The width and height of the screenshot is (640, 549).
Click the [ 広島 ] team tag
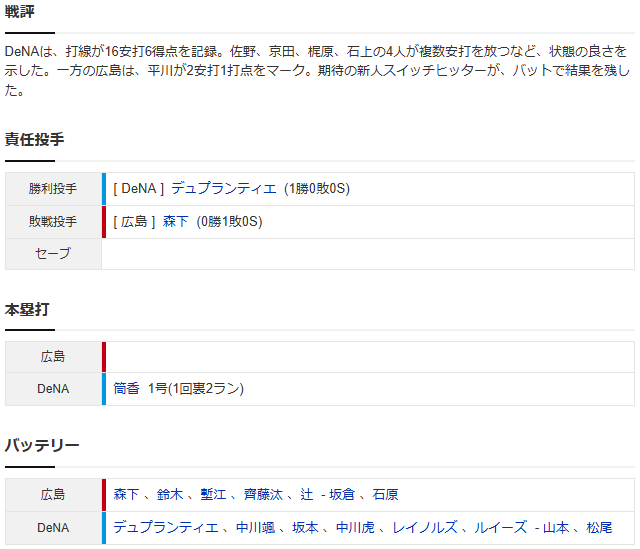[134, 222]
